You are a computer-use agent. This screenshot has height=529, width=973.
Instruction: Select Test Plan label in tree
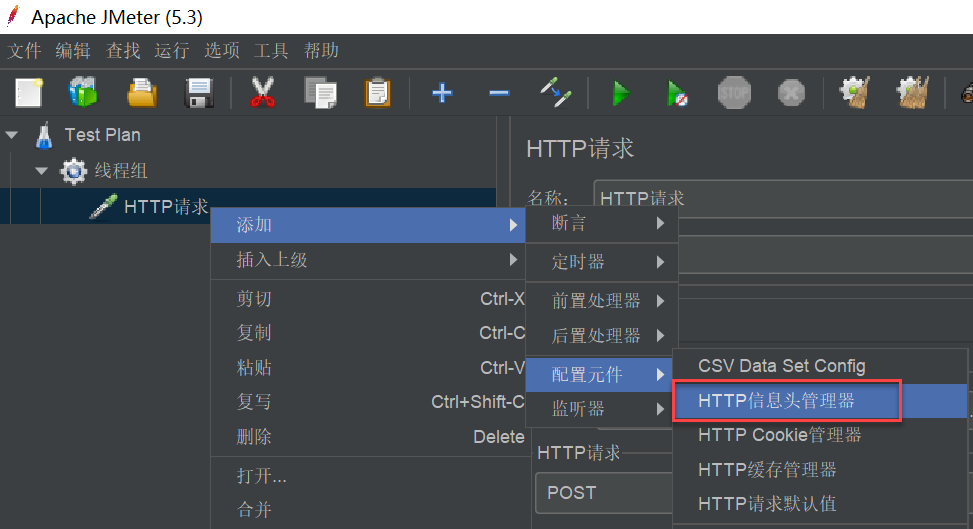click(x=102, y=135)
